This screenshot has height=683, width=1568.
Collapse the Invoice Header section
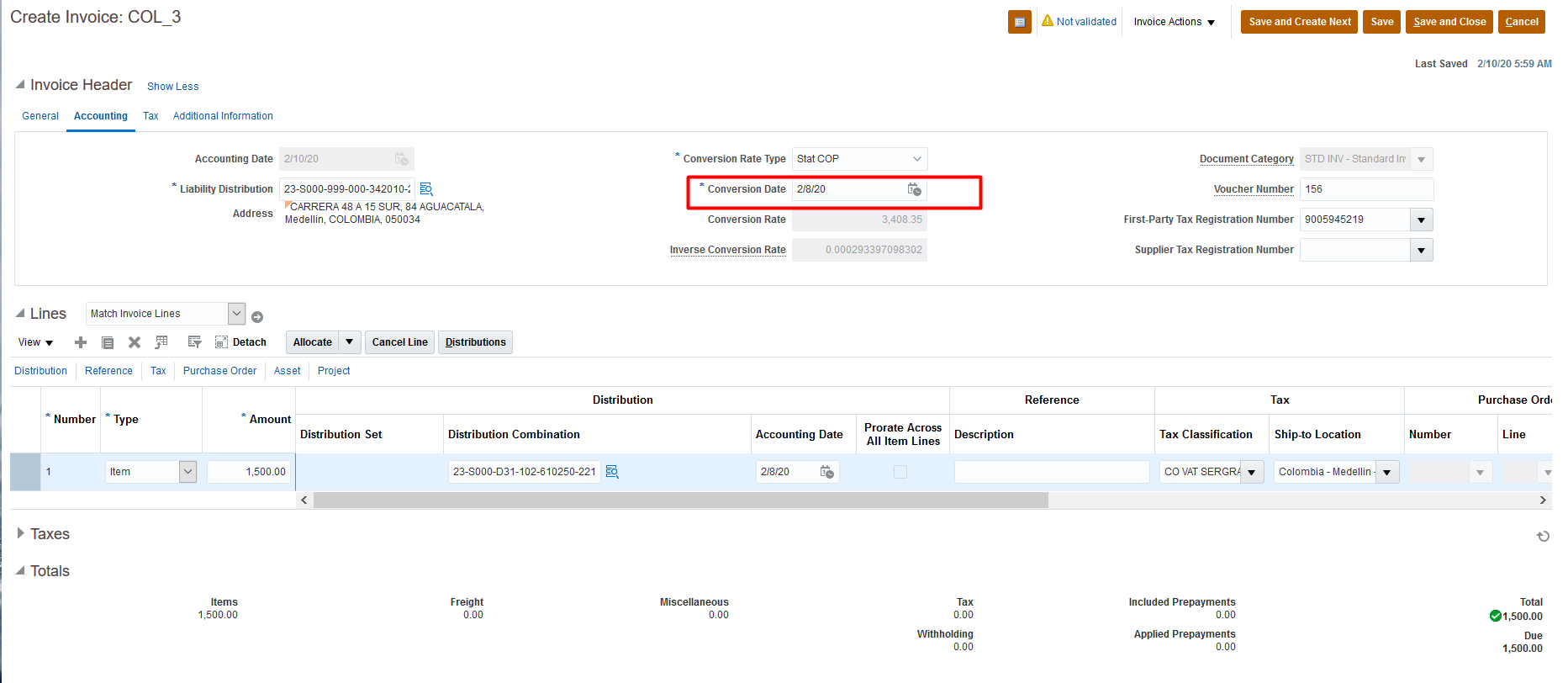point(20,84)
